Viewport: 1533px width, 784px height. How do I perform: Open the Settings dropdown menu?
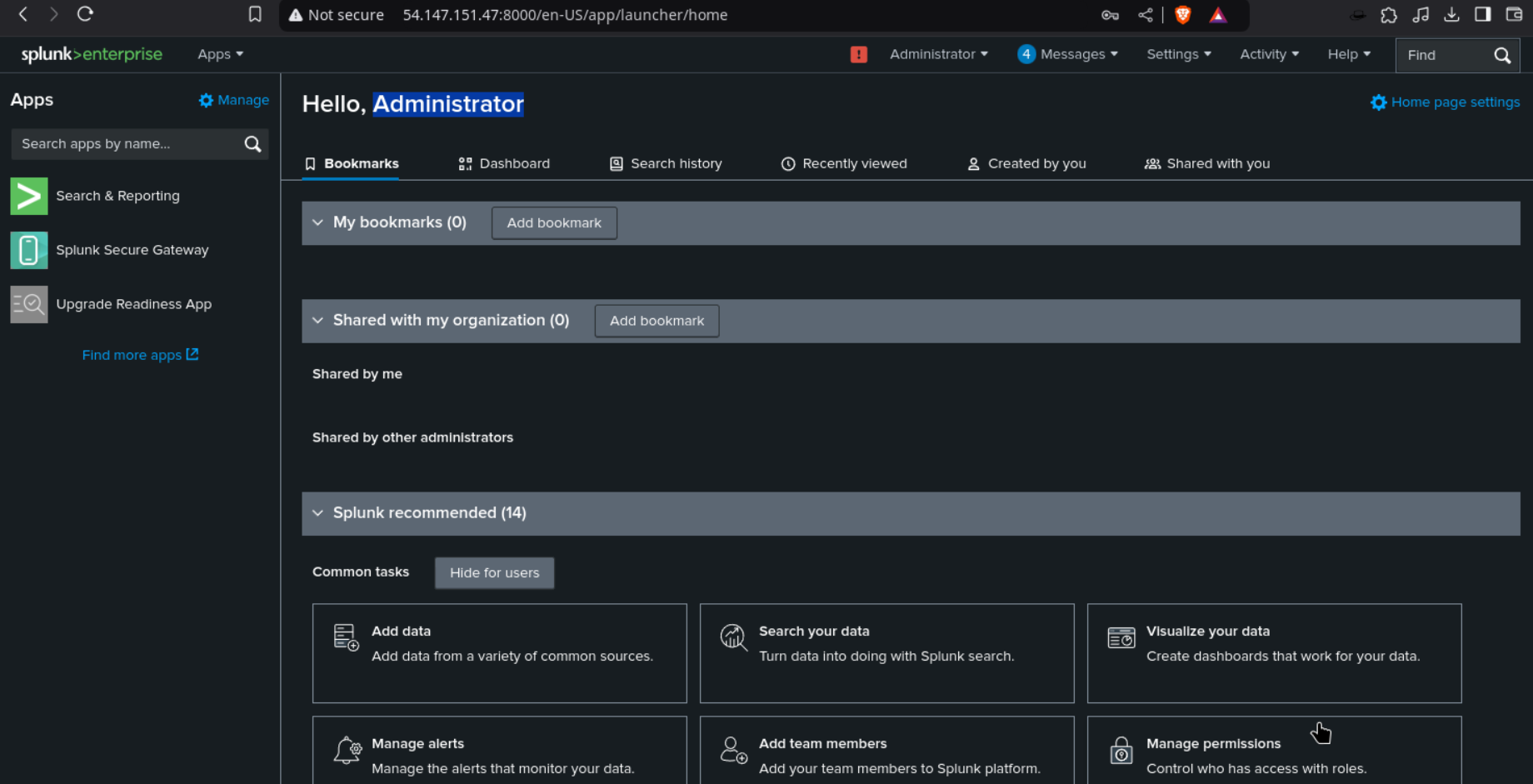(1178, 54)
